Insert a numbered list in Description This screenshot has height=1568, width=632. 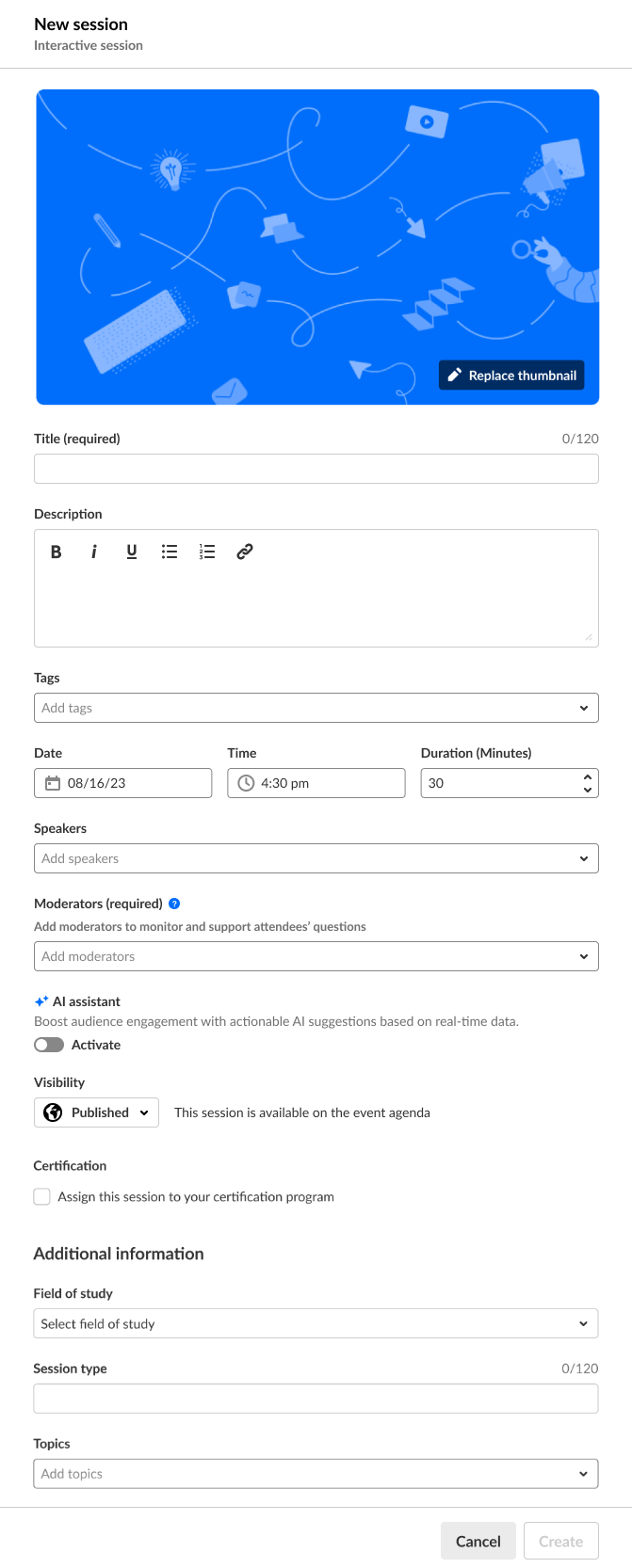point(207,552)
